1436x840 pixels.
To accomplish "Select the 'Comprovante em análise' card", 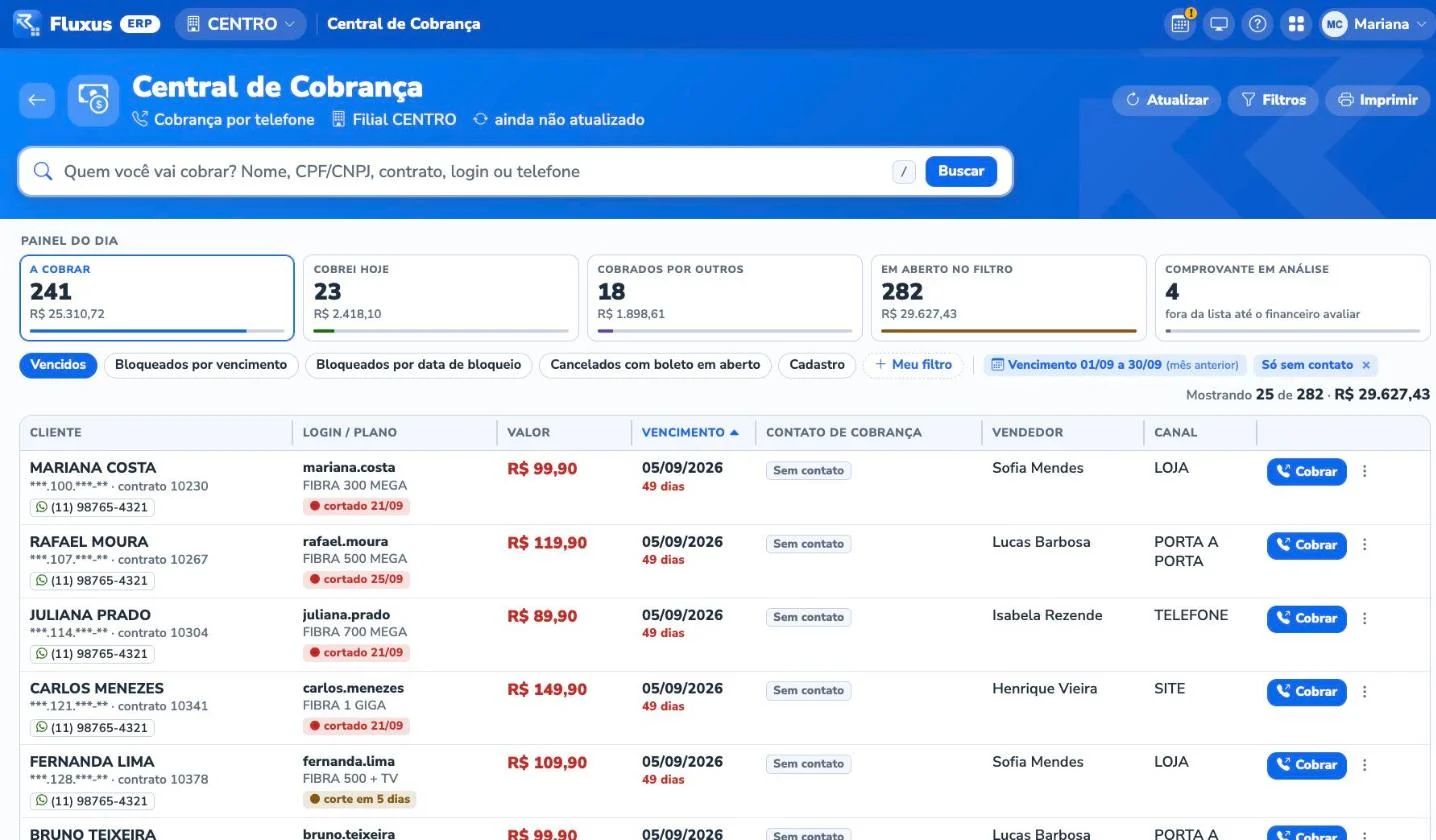I will (1293, 298).
